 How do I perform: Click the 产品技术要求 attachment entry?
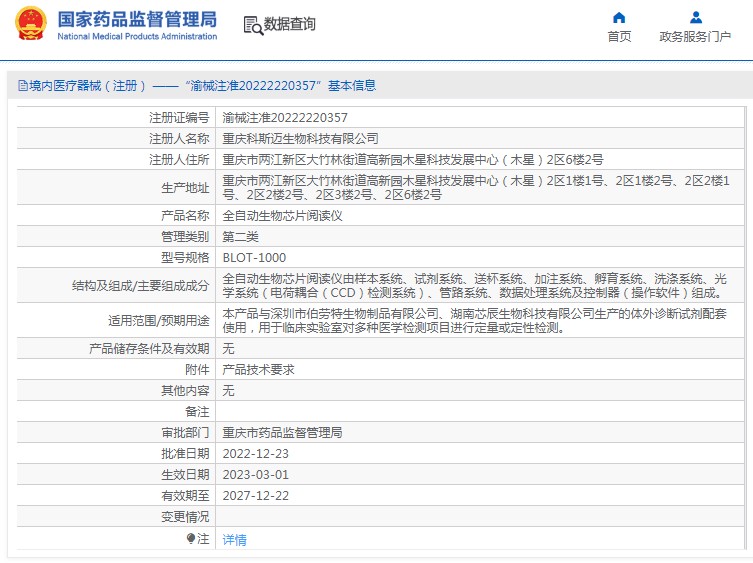tap(258, 369)
